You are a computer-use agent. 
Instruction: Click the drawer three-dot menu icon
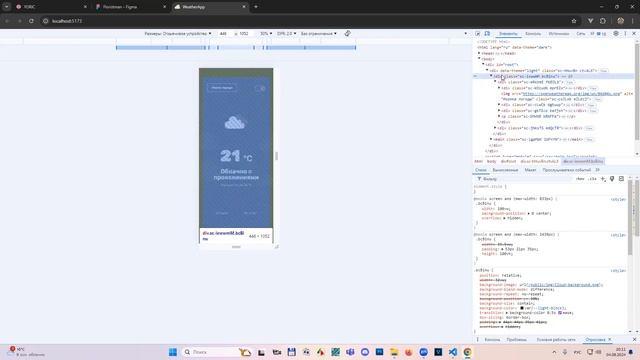pos(478,340)
